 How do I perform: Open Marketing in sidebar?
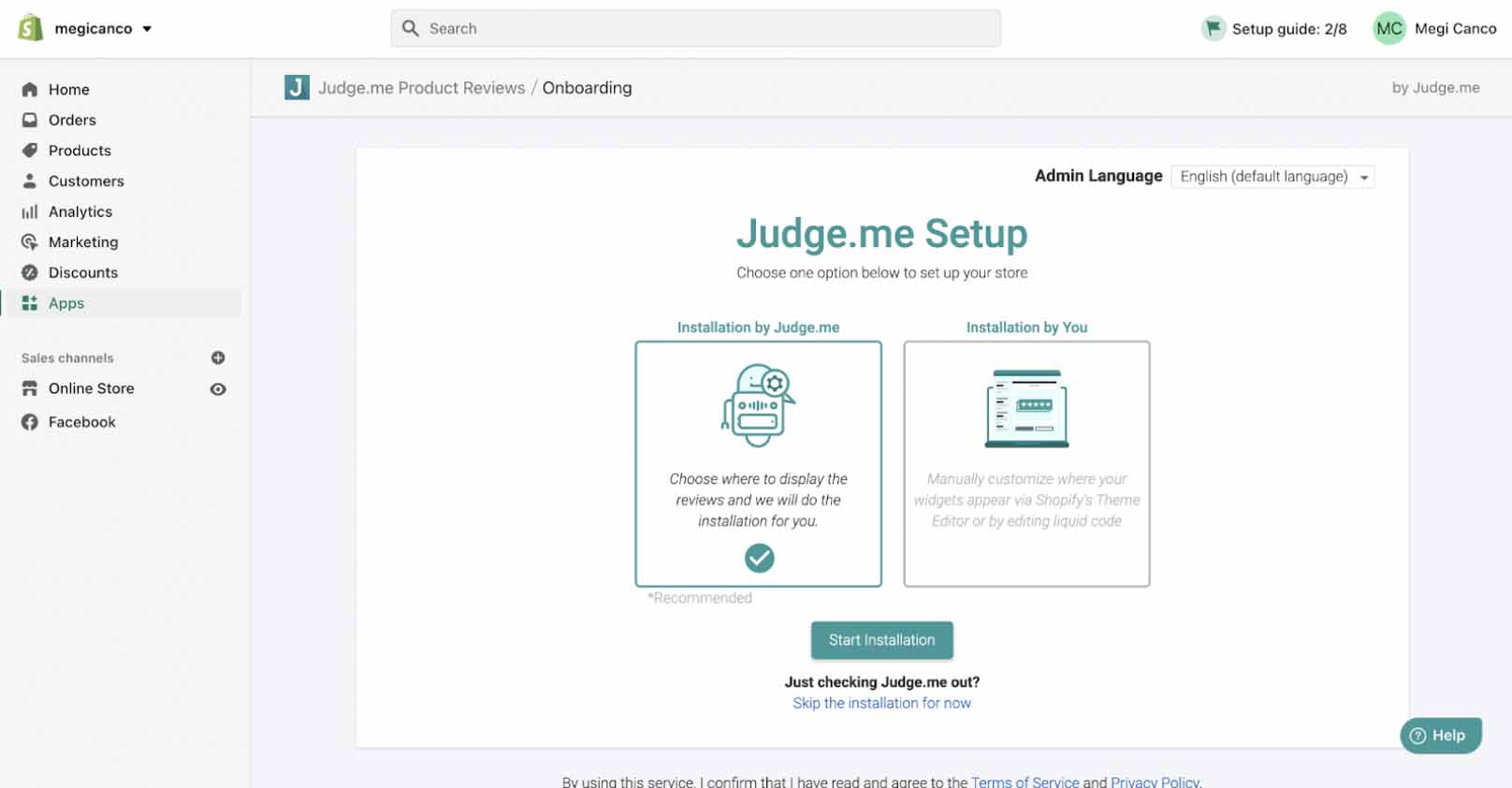tap(83, 242)
